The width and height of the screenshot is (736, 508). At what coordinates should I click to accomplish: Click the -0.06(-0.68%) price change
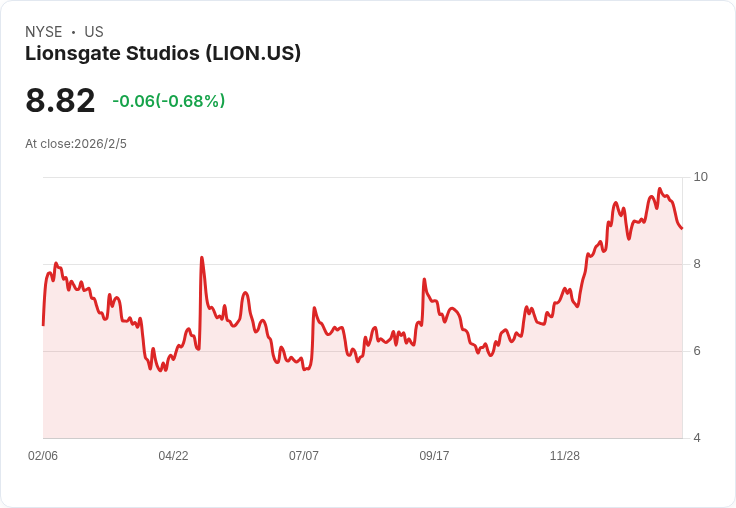pyautogui.click(x=168, y=101)
